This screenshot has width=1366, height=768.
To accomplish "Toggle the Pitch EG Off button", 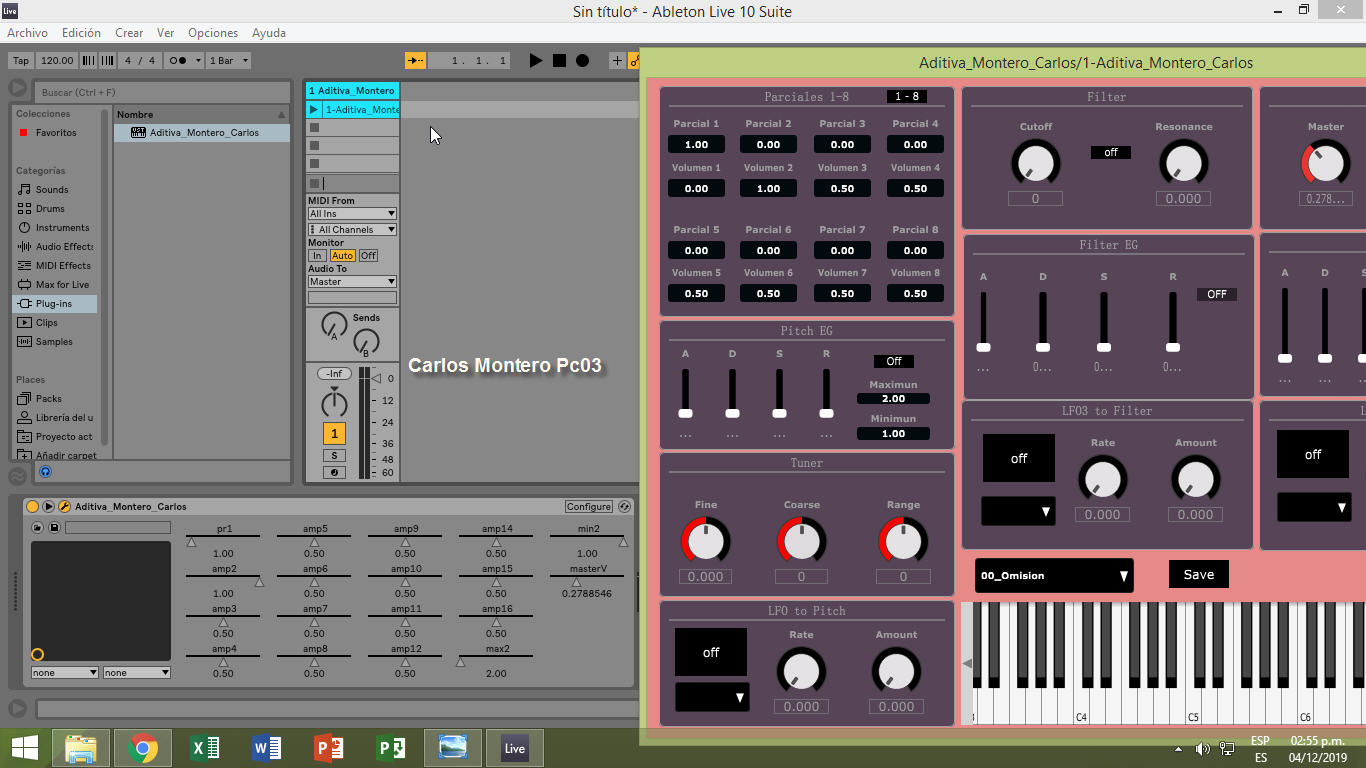I will click(894, 361).
